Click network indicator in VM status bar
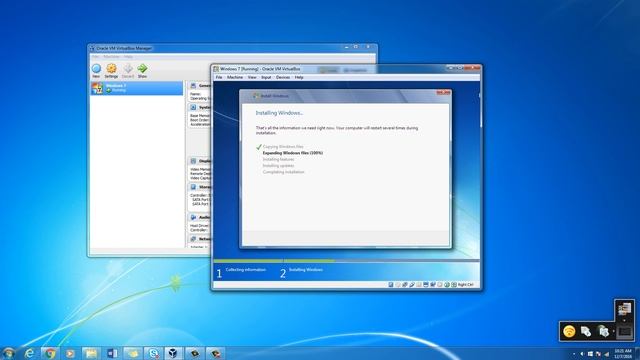Image resolution: width=640 pixels, height=360 pixels. (x=404, y=284)
